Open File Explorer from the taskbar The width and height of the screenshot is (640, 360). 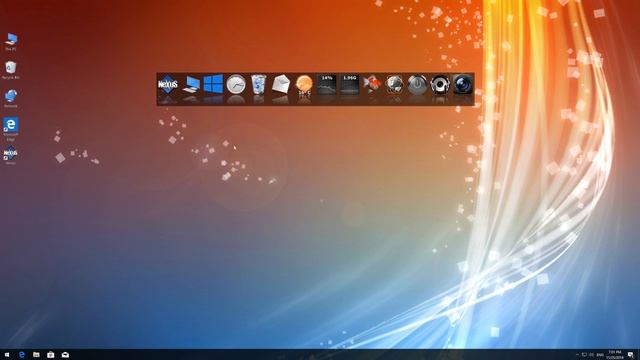click(x=36, y=355)
